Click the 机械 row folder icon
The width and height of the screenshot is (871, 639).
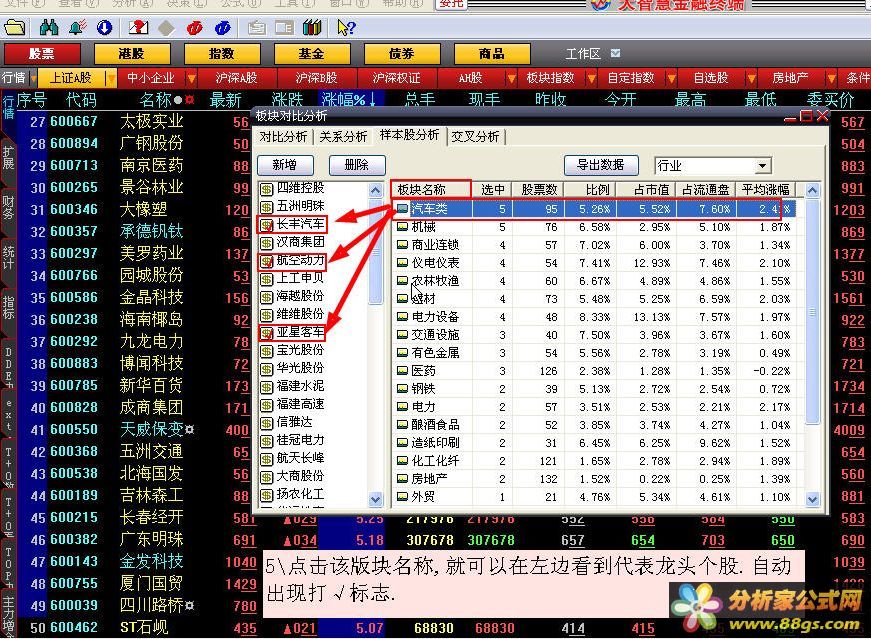[x=402, y=227]
